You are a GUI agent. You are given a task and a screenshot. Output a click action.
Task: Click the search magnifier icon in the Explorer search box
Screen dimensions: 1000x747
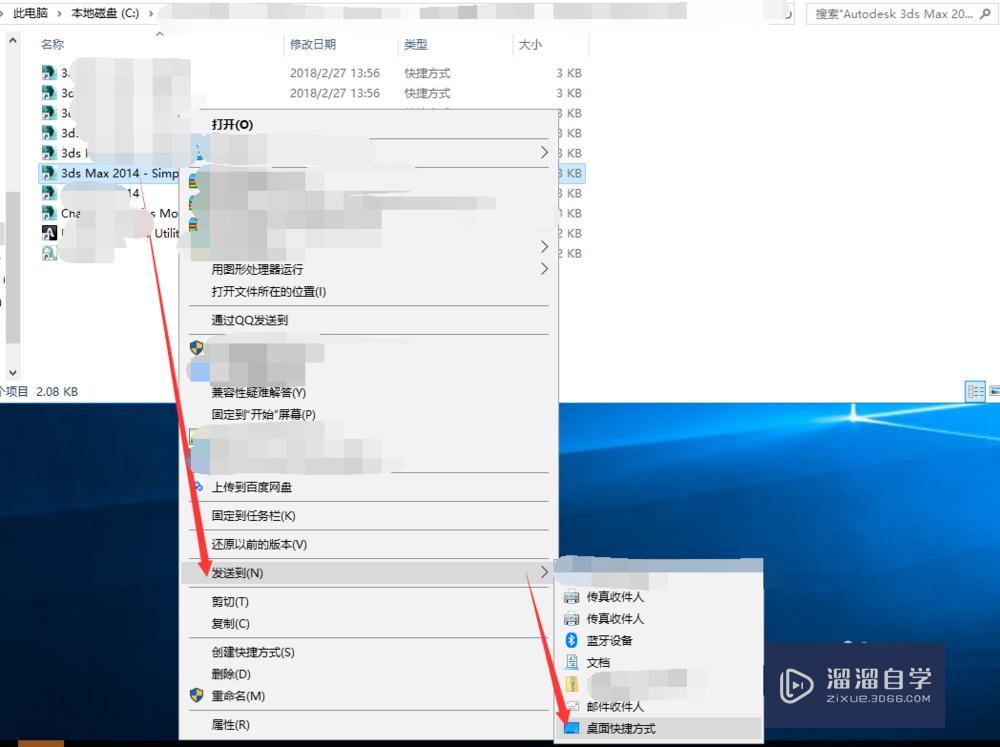point(985,13)
